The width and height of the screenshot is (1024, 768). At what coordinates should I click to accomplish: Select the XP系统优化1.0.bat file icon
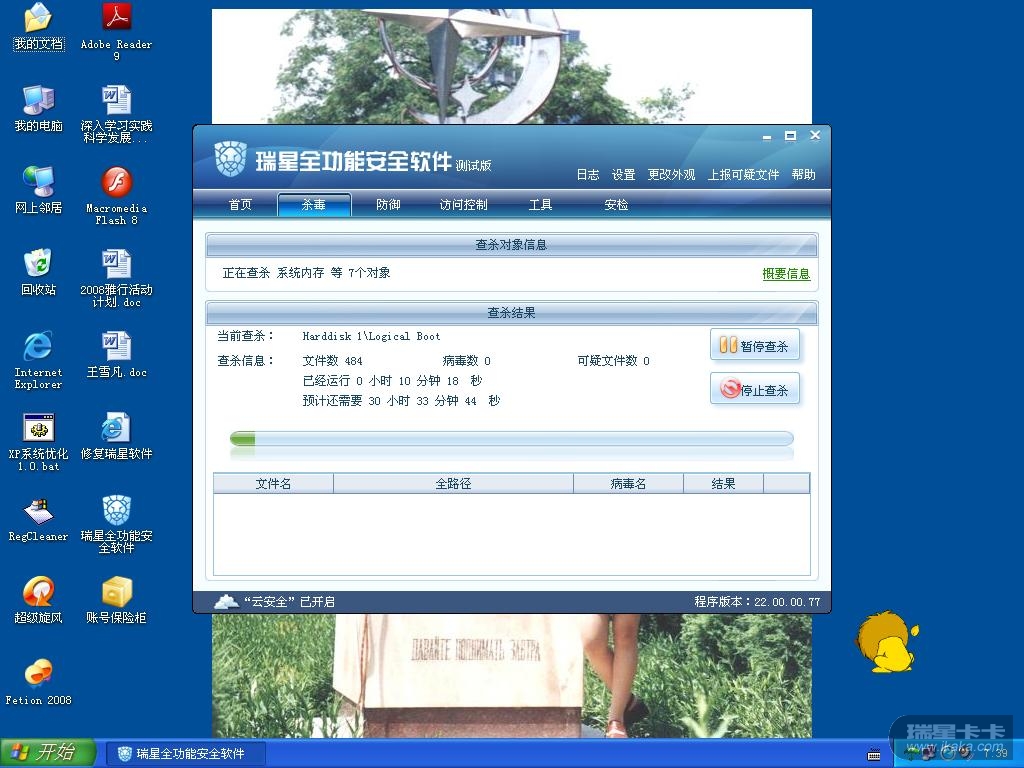coord(39,442)
